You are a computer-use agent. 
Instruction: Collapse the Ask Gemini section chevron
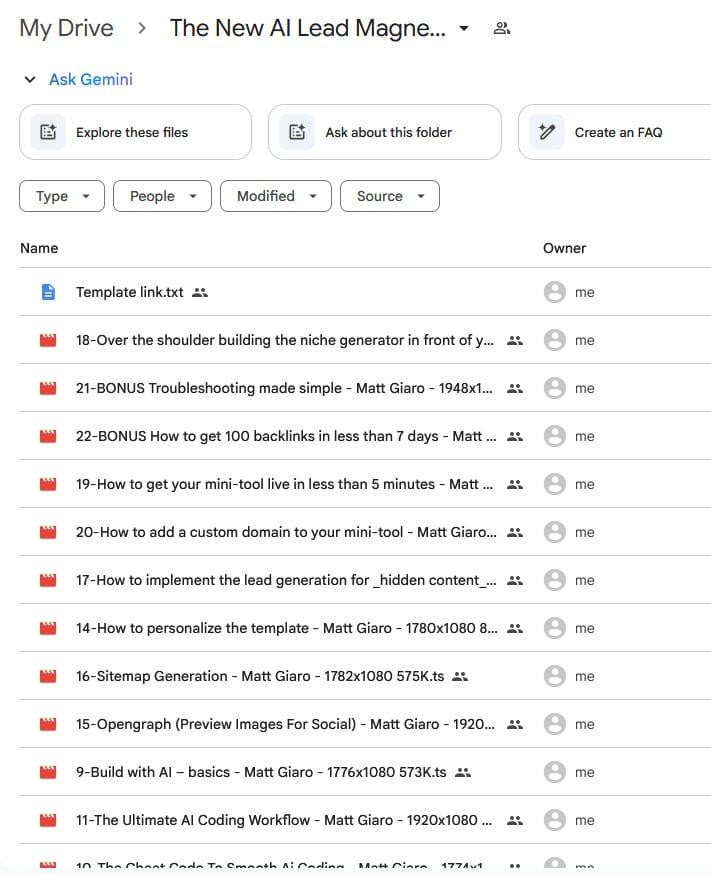[x=30, y=80]
